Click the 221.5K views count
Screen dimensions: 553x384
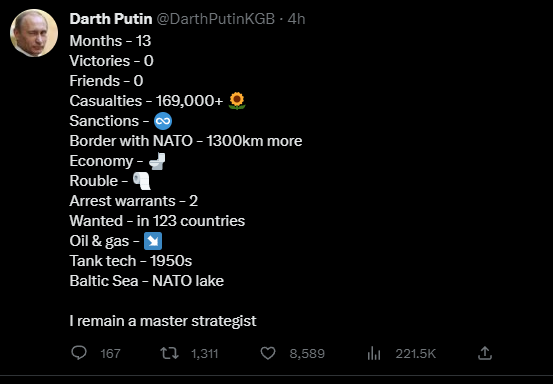tap(415, 353)
